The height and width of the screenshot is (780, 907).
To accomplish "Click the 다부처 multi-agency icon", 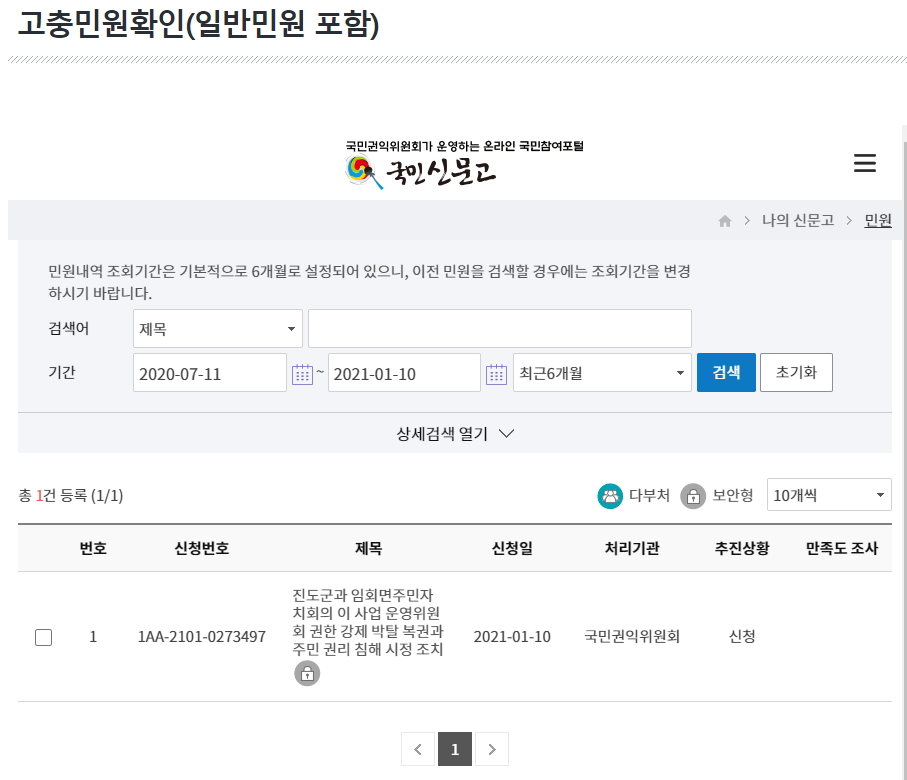I will click(610, 495).
